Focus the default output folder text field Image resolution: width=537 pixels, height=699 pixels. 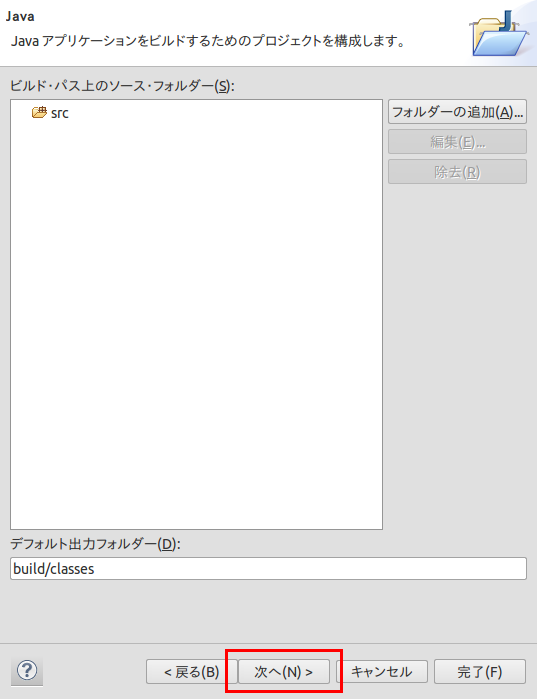pyautogui.click(x=268, y=568)
